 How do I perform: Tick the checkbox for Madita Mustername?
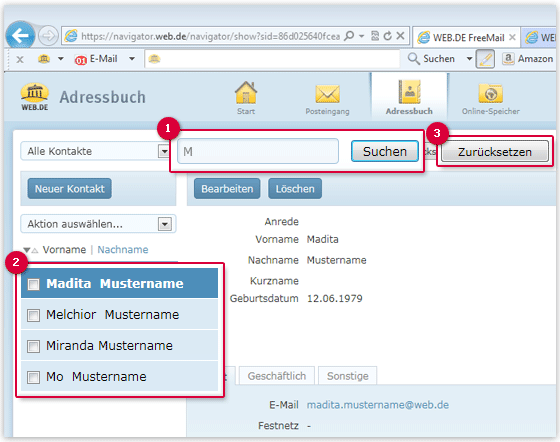click(34, 284)
